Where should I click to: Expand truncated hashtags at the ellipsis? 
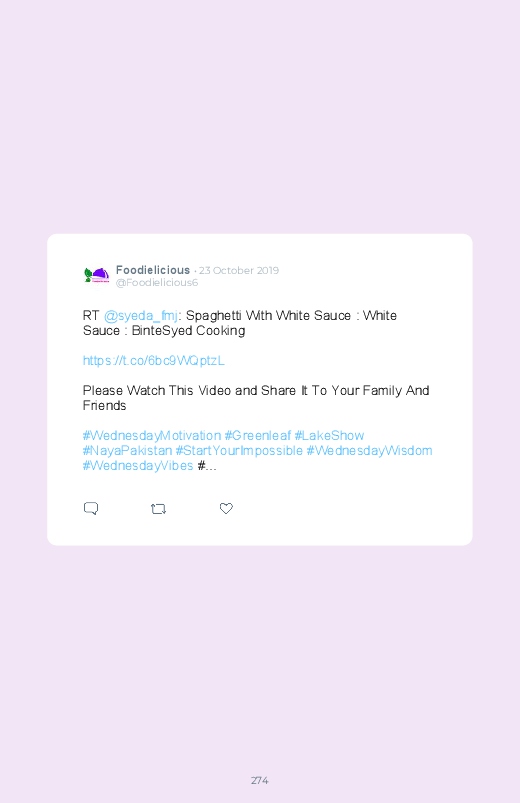[207, 466]
